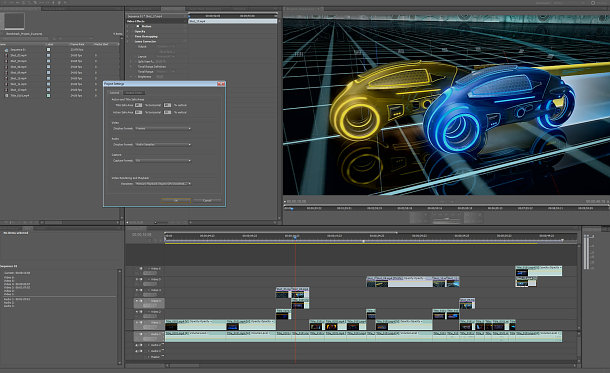Select first clip on Video 1 track
Screen dimensions: 610x373
(196, 325)
